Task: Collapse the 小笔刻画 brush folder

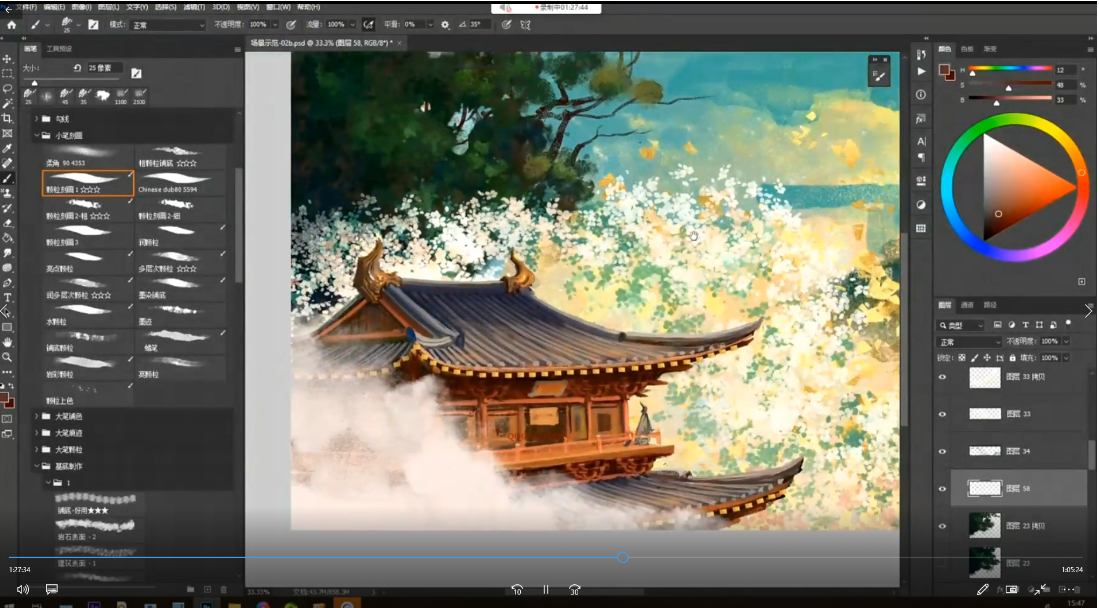Action: coord(36,135)
